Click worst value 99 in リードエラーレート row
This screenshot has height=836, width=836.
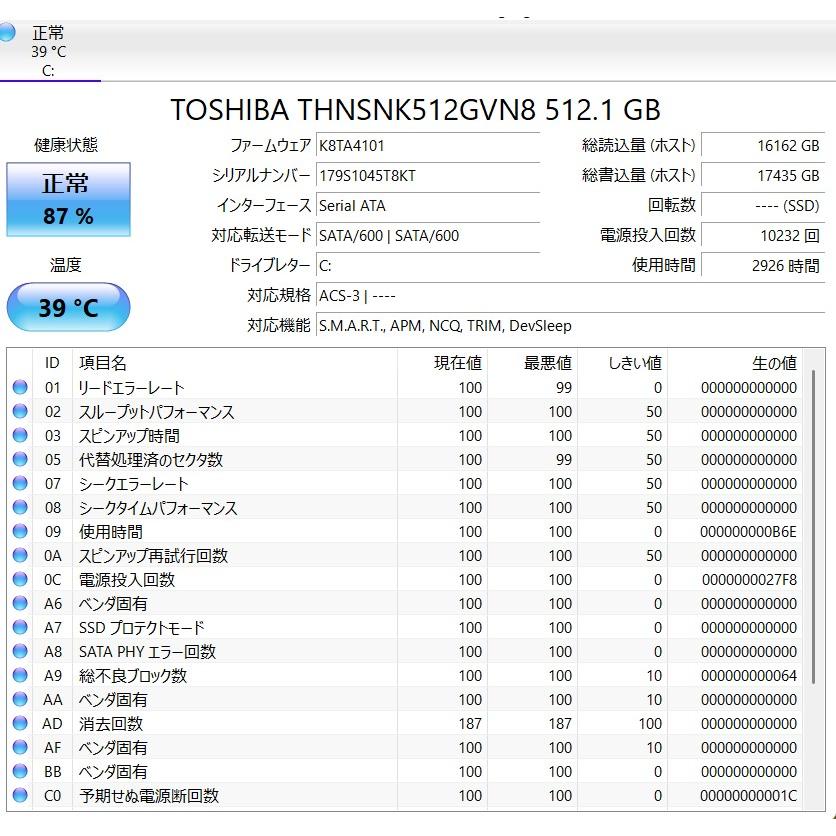pyautogui.click(x=564, y=388)
